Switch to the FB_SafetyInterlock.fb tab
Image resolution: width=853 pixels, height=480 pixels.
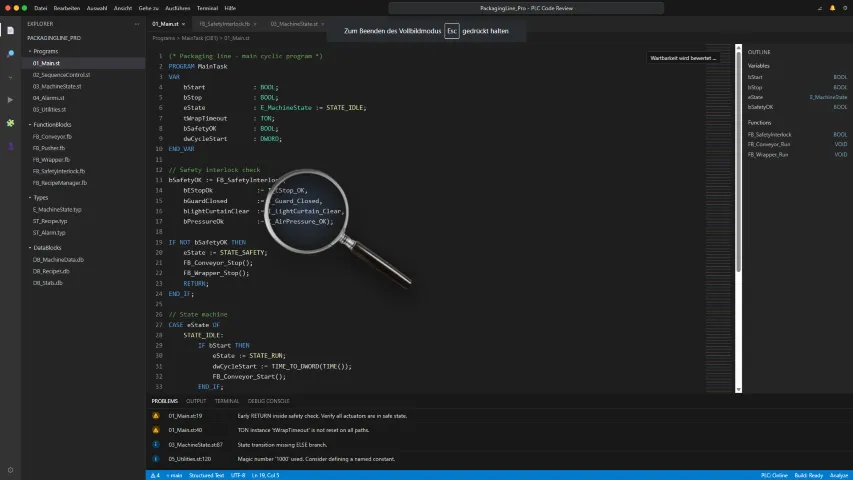[x=224, y=24]
